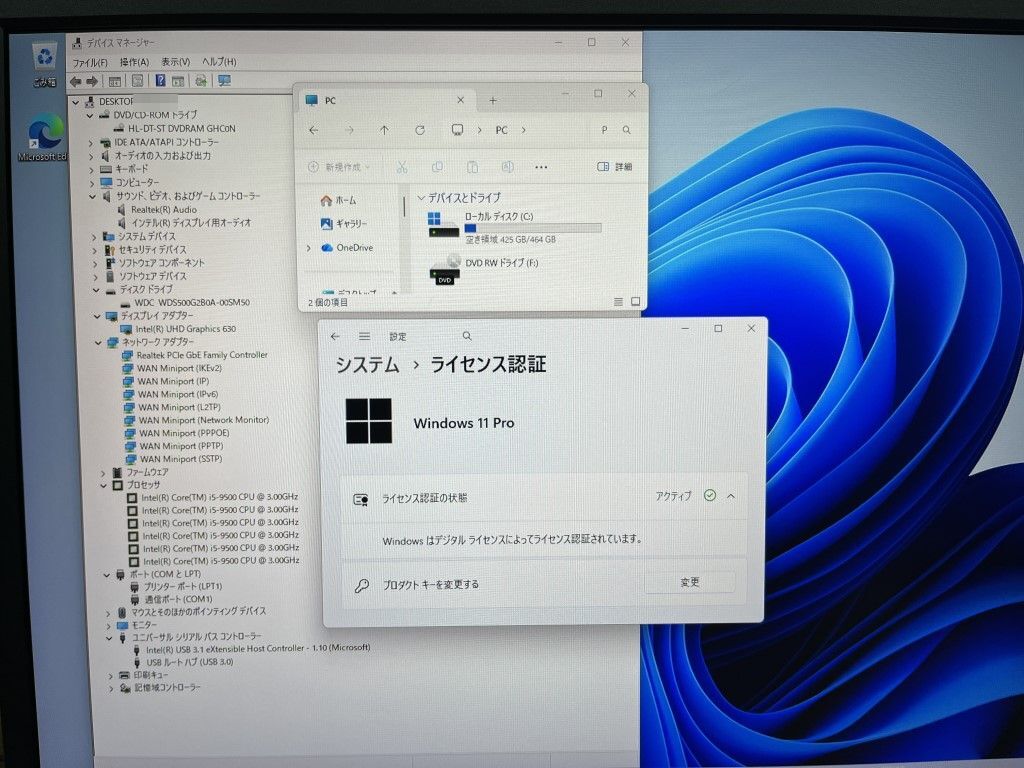Refresh the PC Explorer window
Image resolution: width=1024 pixels, height=768 pixels.
[420, 131]
